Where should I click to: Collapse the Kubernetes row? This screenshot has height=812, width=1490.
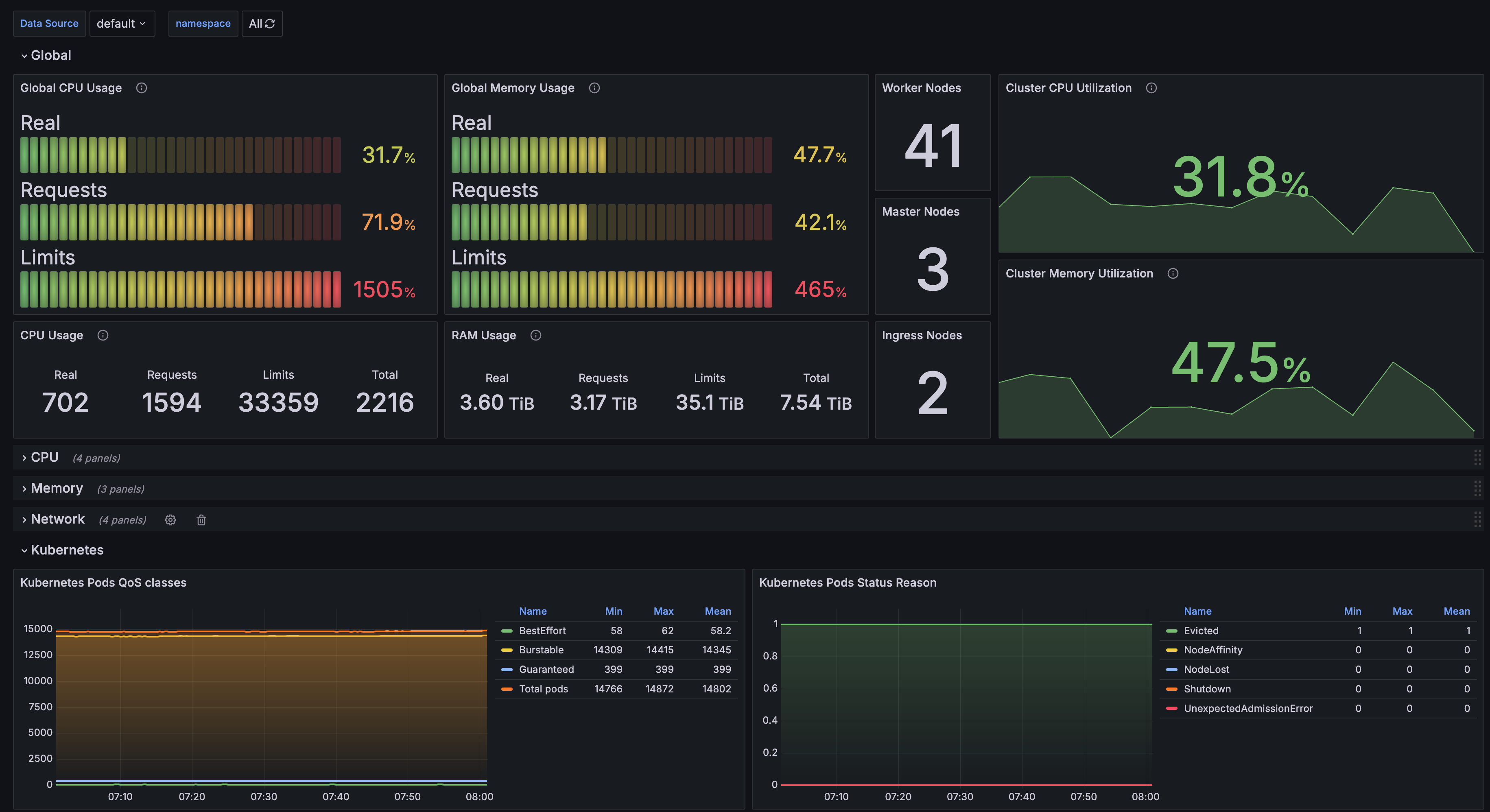point(66,550)
